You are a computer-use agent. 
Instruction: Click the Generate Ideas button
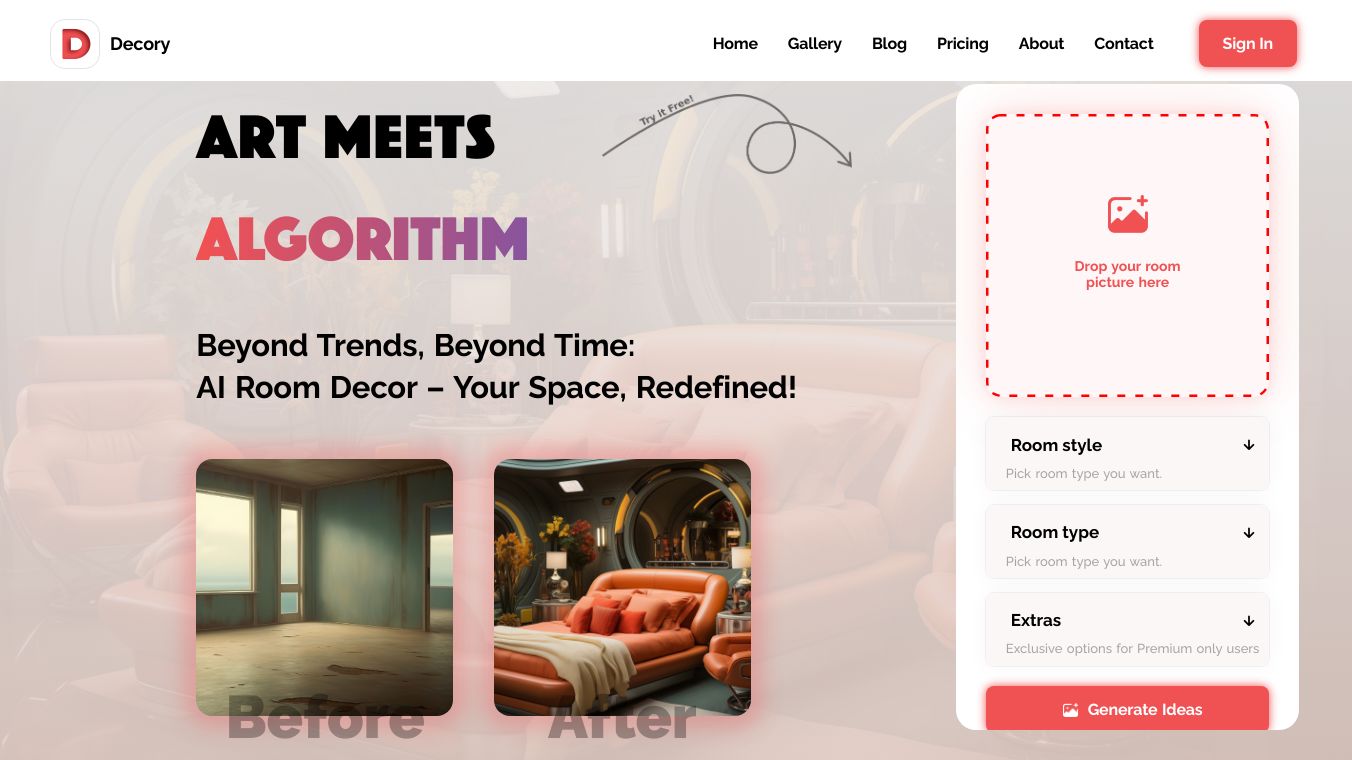(1127, 708)
